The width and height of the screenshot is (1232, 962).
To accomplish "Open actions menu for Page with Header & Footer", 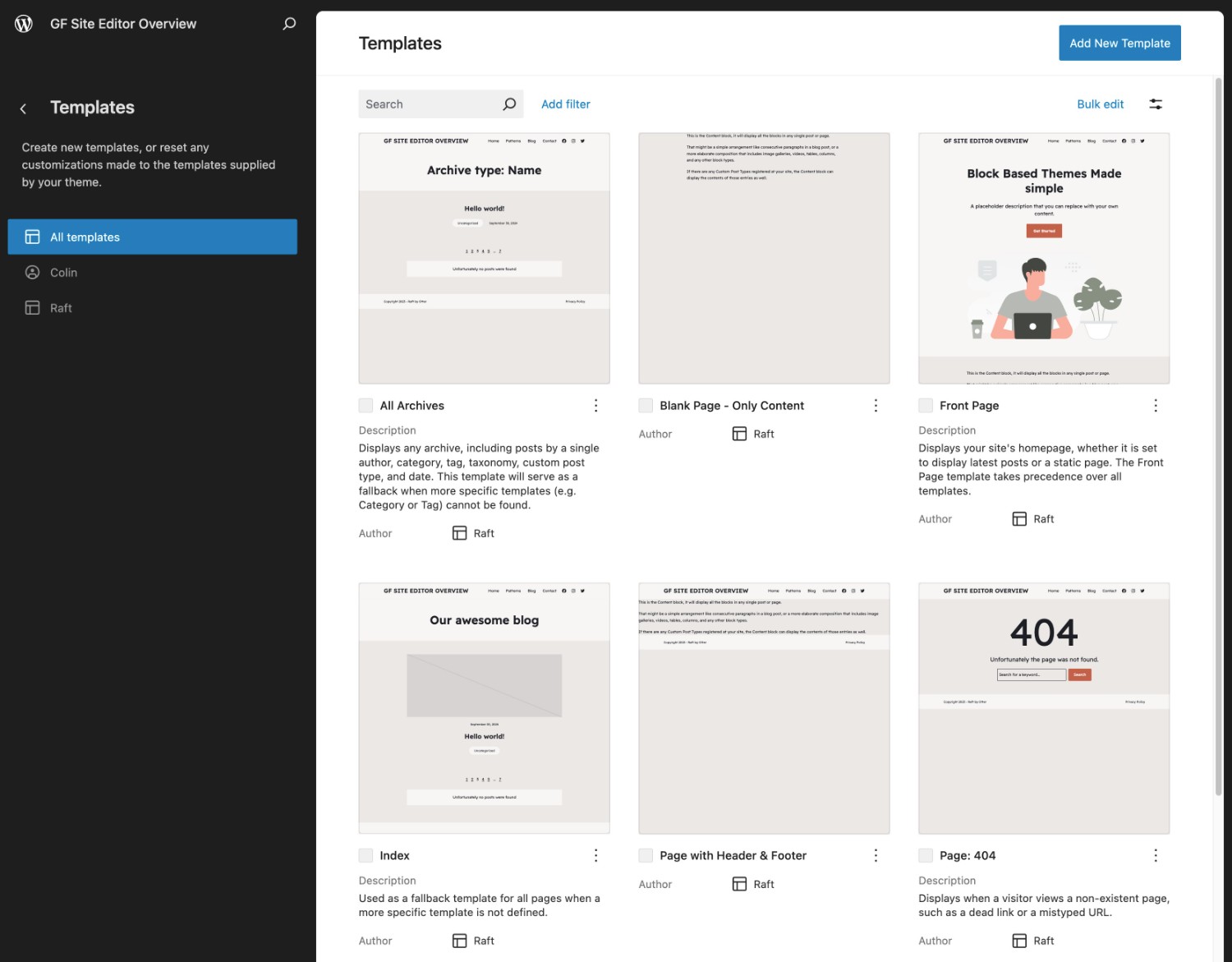I will coord(876,856).
